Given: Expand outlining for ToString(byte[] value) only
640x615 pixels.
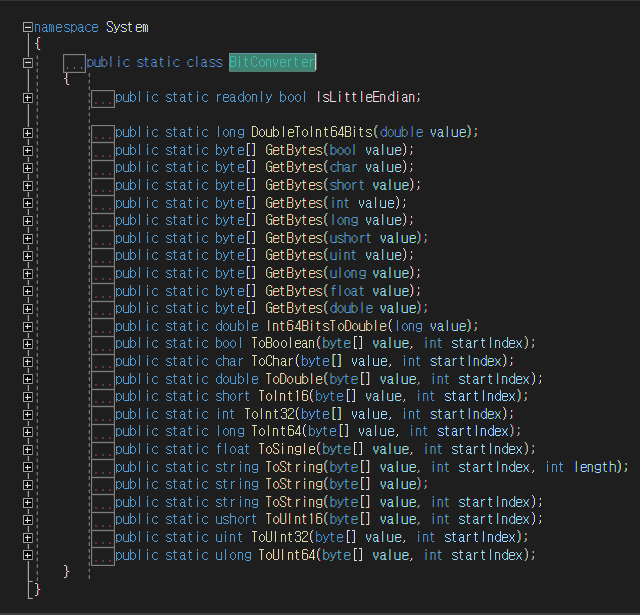Looking at the screenshot, I should coord(28,485).
